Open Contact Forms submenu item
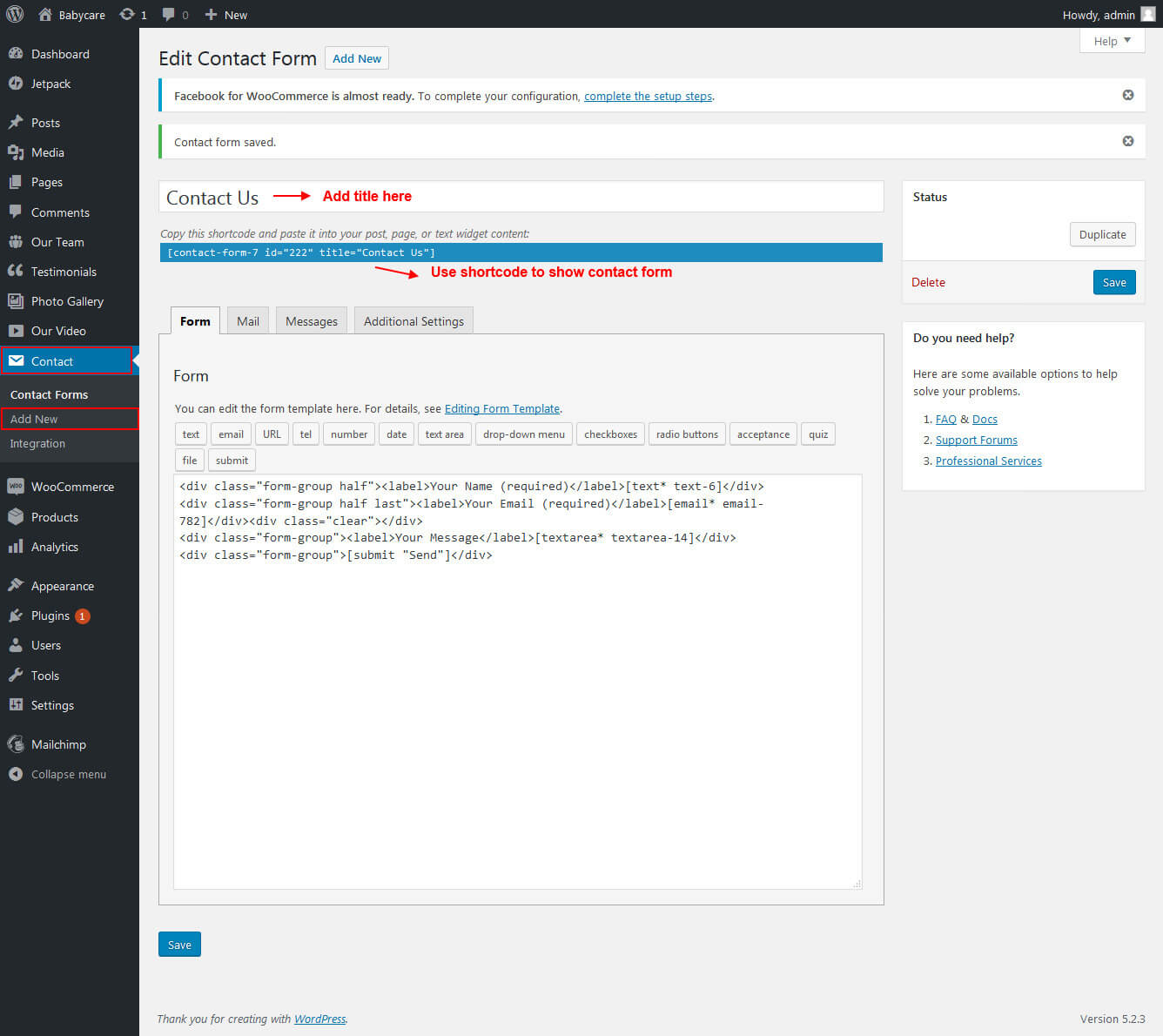 click(x=50, y=394)
